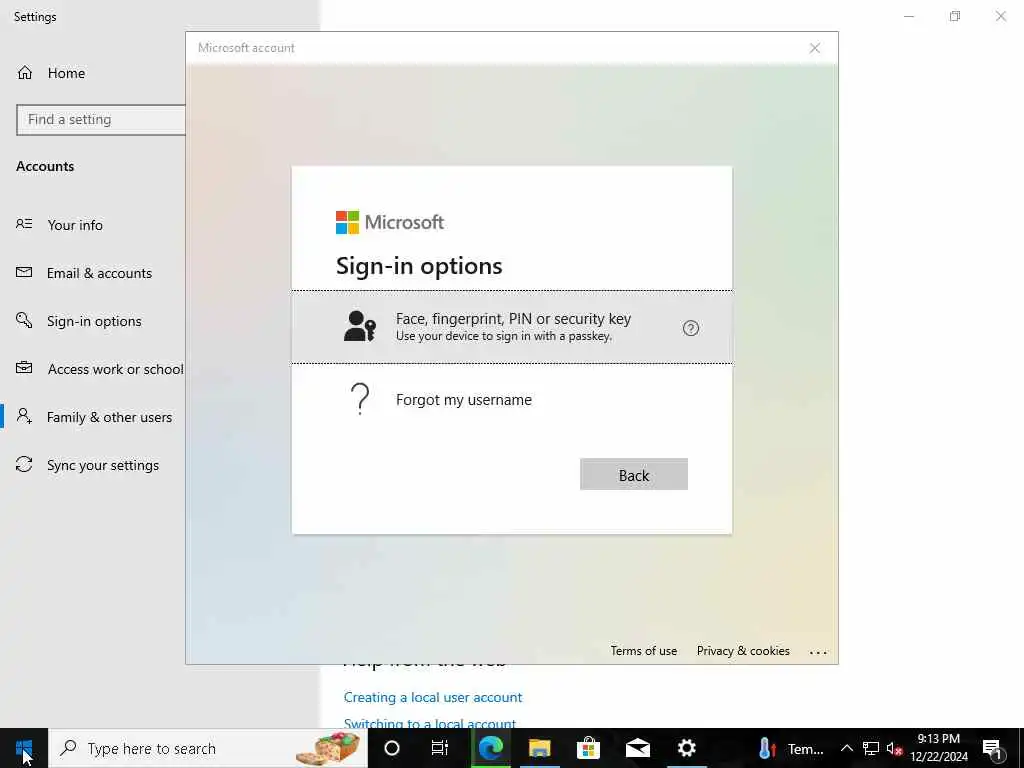Minimize the Settings window

coord(909,16)
